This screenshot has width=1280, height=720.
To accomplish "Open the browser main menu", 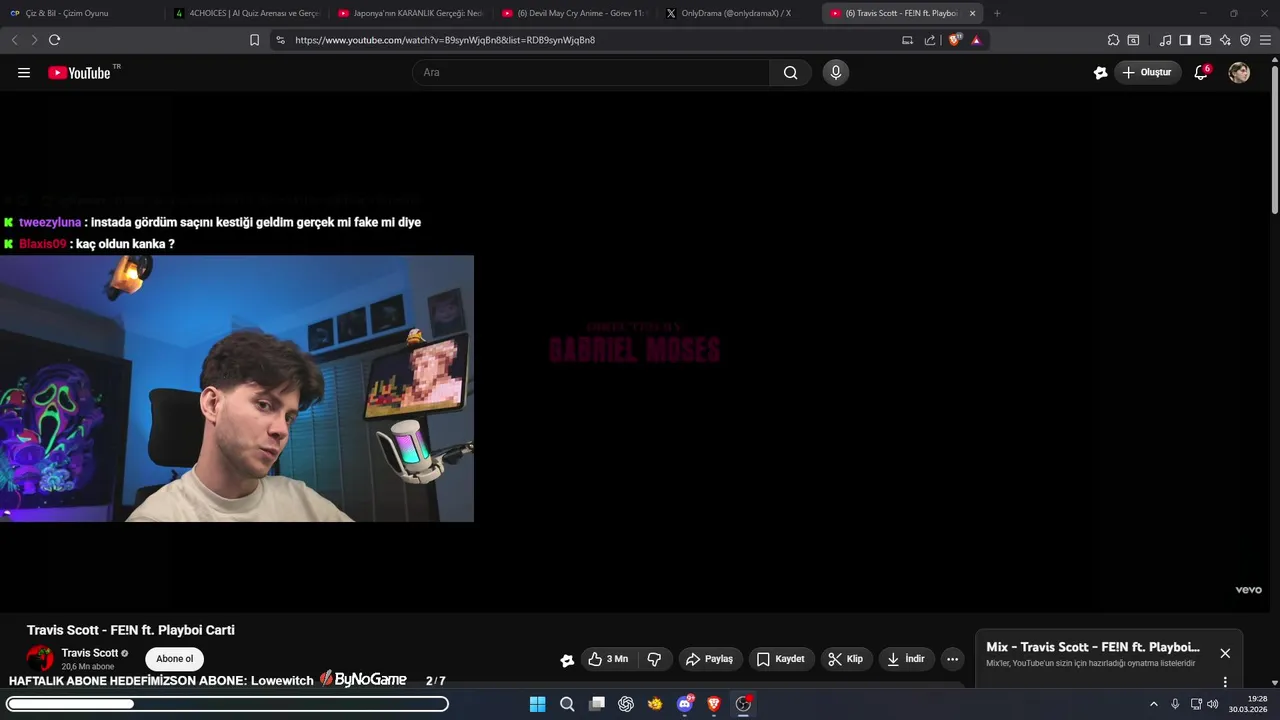I will pos(1265,40).
